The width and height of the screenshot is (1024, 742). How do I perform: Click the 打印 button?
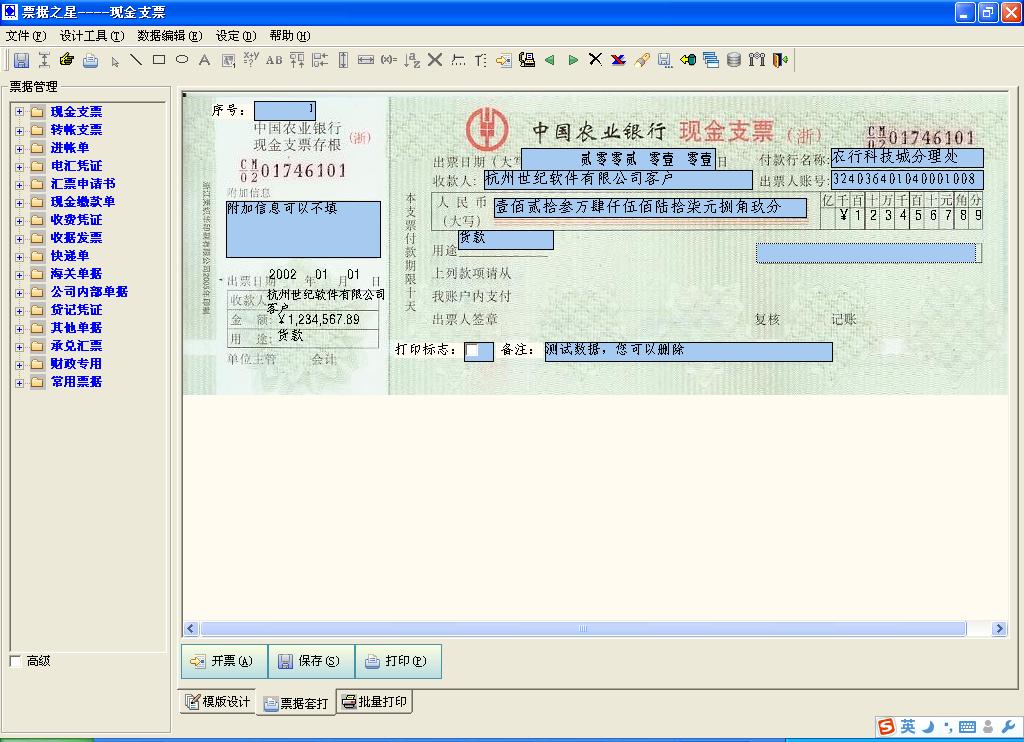[397, 661]
